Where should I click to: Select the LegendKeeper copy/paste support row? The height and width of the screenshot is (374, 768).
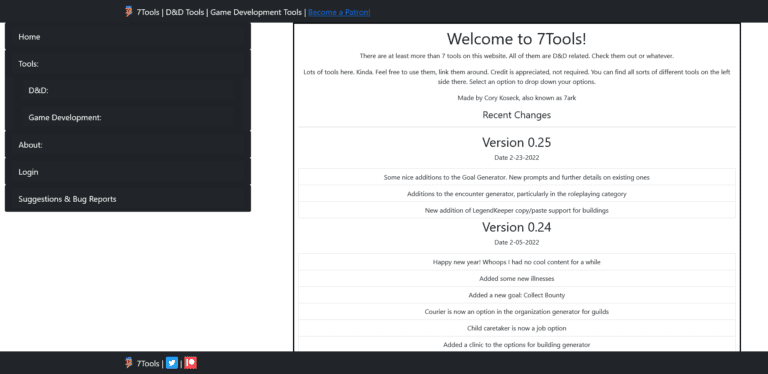tap(517, 210)
